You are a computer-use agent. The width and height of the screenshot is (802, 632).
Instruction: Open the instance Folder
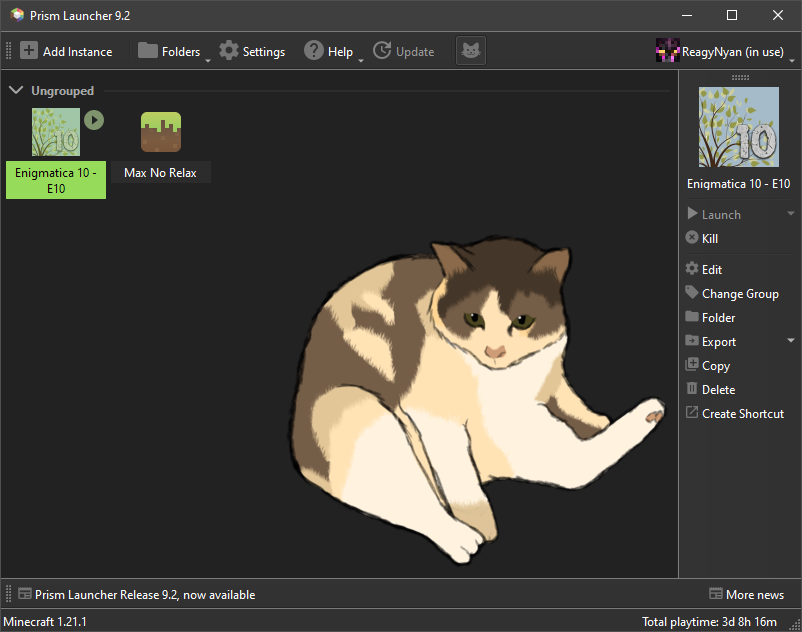pos(718,318)
